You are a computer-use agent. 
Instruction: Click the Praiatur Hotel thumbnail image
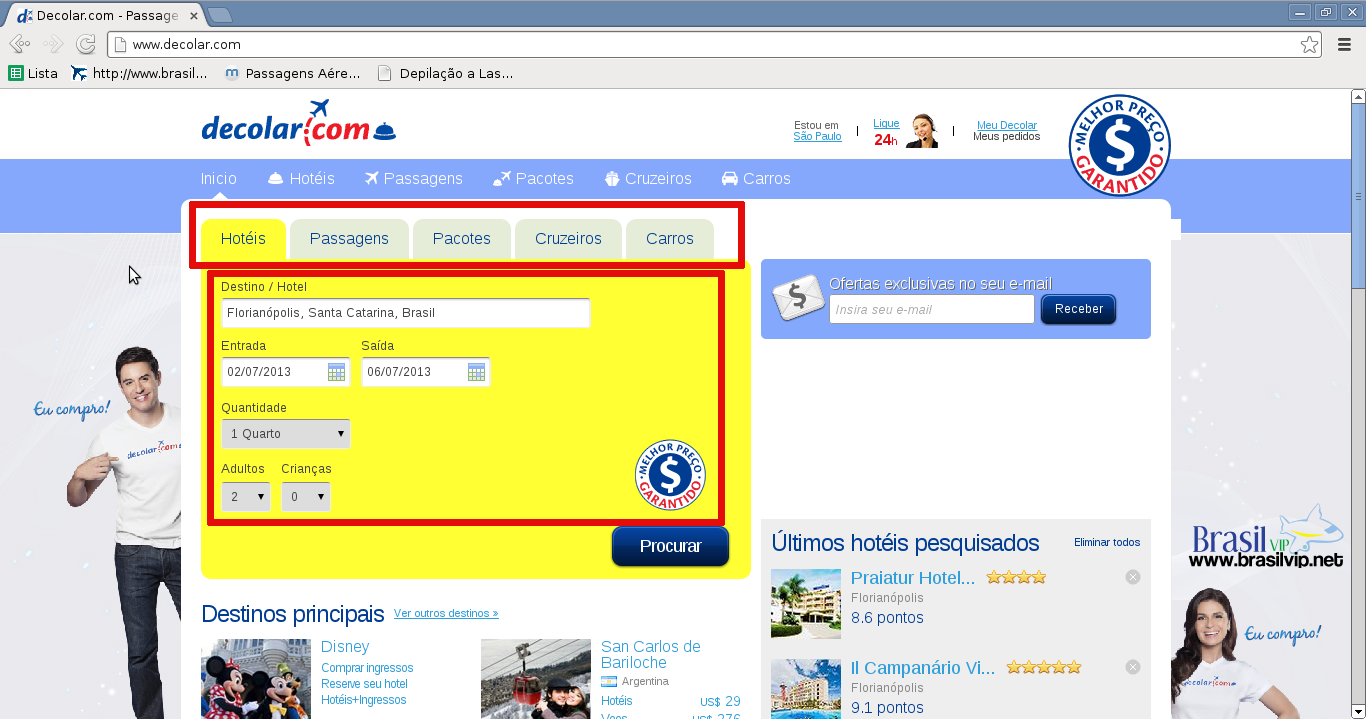coord(806,603)
